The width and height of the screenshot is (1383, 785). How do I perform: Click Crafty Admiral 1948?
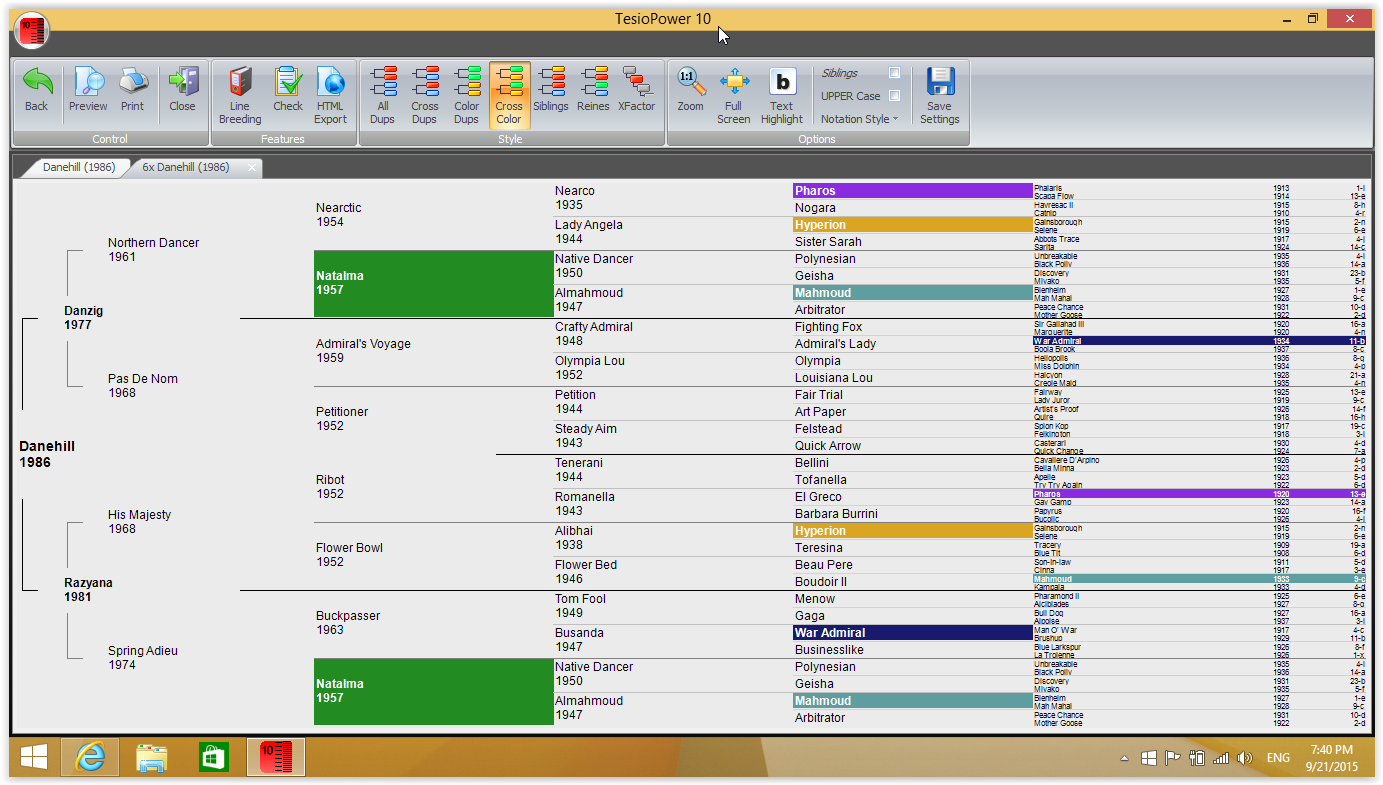coord(595,334)
